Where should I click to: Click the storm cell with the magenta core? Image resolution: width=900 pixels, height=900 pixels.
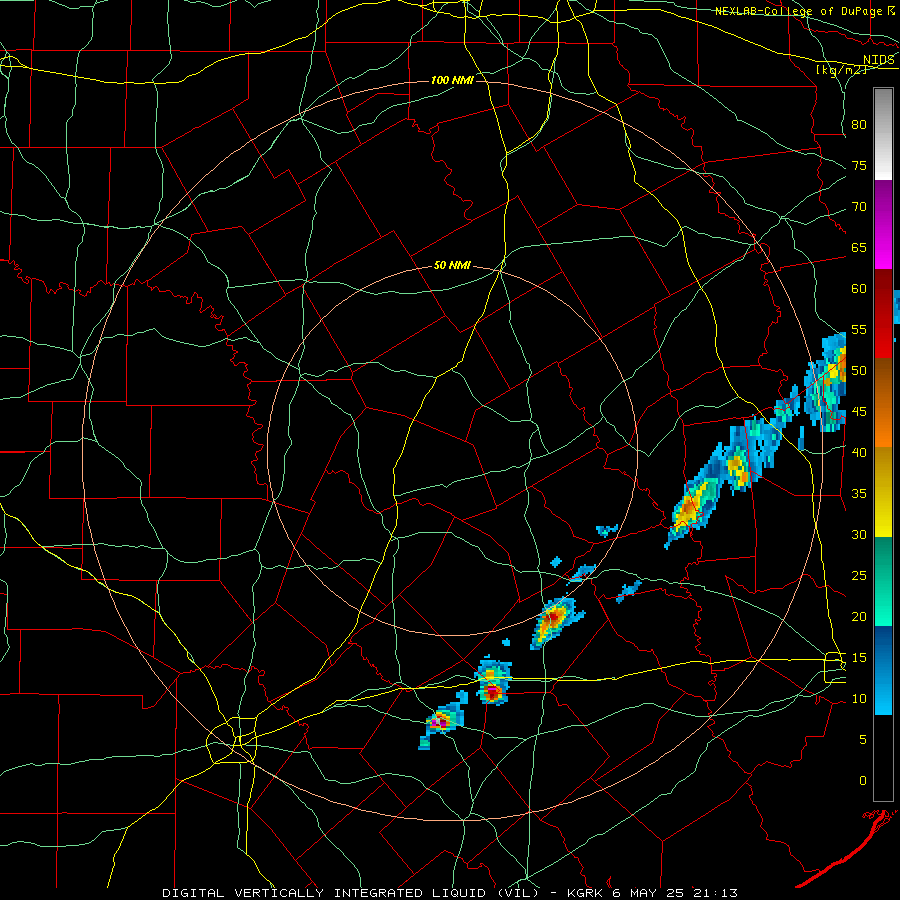[x=441, y=721]
